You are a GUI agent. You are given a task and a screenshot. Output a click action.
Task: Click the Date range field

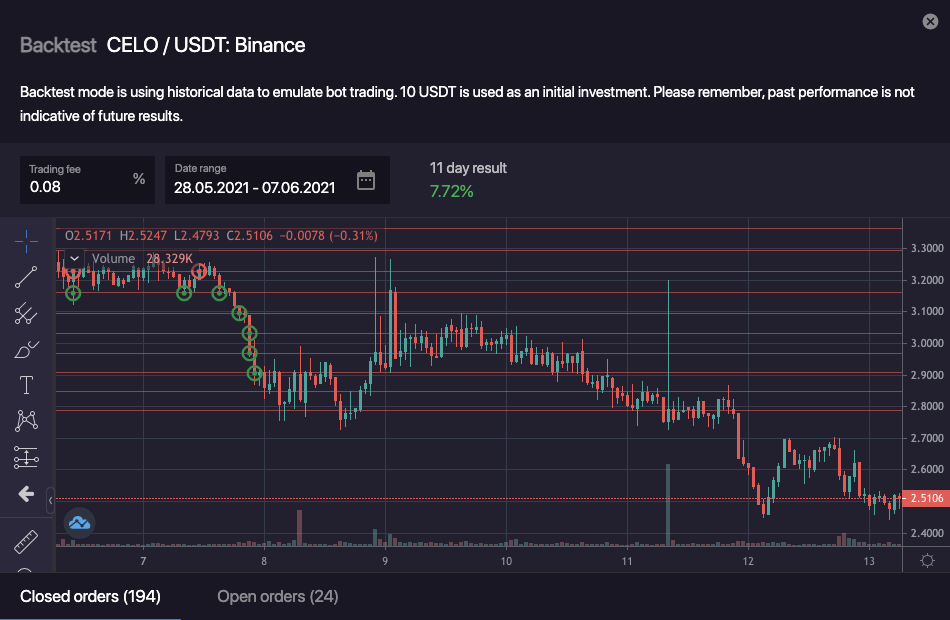255,186
